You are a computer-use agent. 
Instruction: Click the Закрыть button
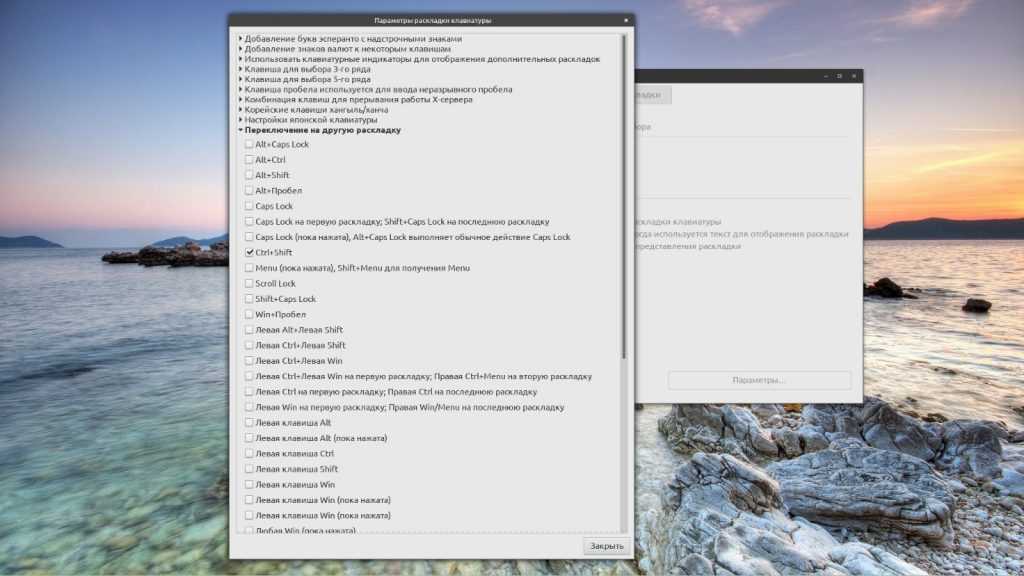point(606,546)
